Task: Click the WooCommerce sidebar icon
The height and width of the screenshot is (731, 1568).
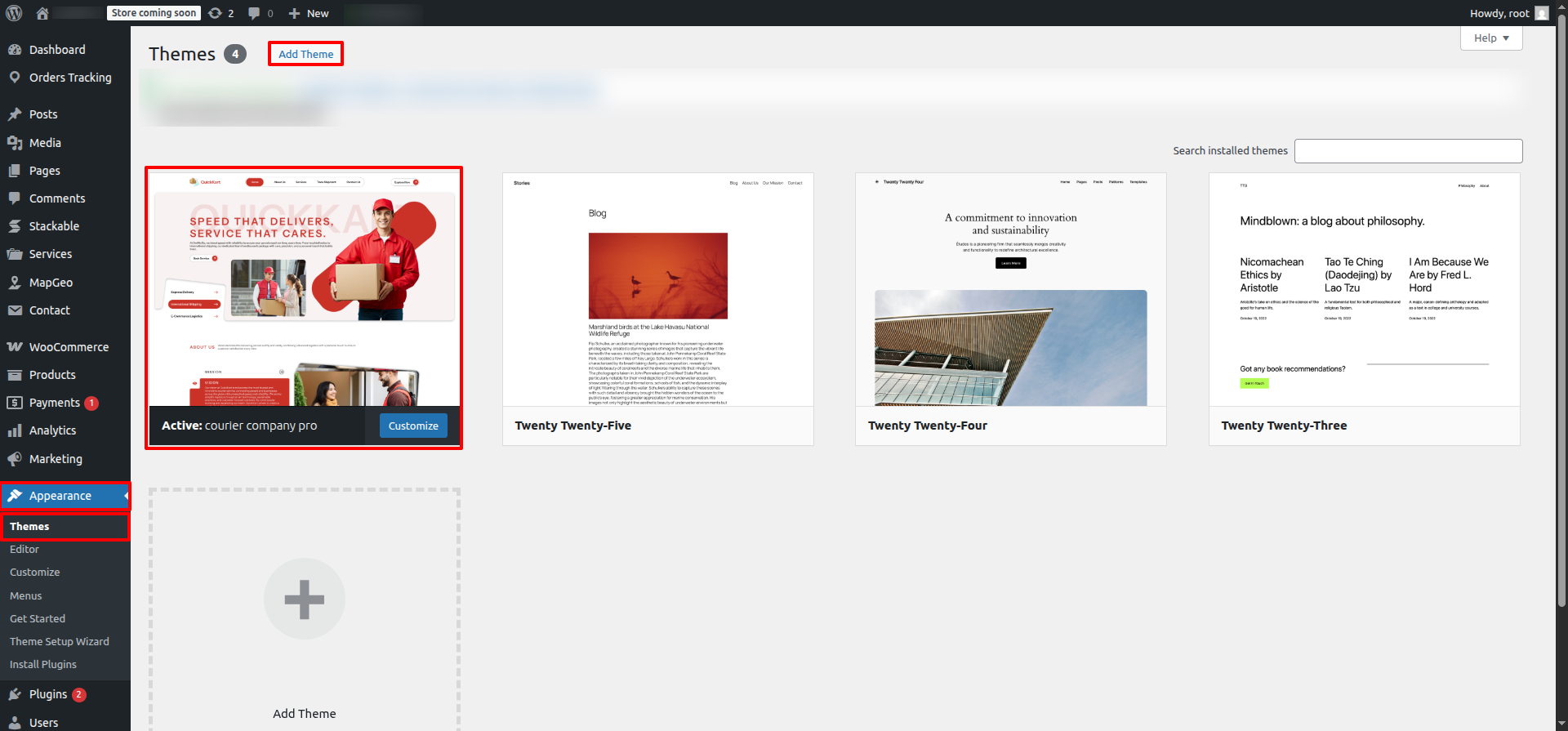Action: click(15, 347)
